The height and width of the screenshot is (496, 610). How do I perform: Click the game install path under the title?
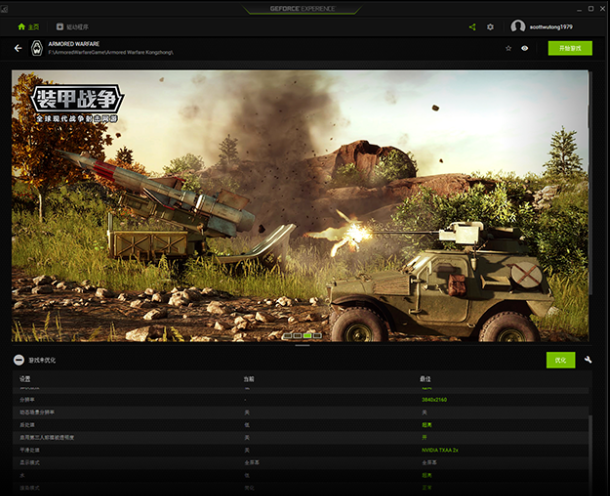(111, 53)
